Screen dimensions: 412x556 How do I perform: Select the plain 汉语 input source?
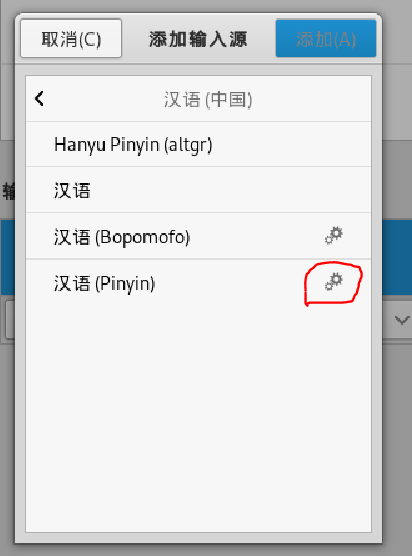click(x=199, y=190)
